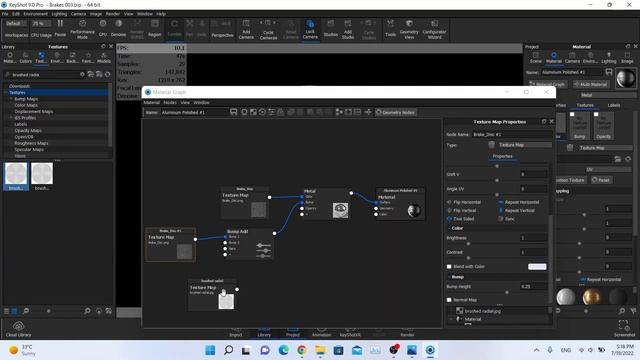Click the Geometry Nodes button in Material Graph
The height and width of the screenshot is (360, 640).
pos(396,112)
